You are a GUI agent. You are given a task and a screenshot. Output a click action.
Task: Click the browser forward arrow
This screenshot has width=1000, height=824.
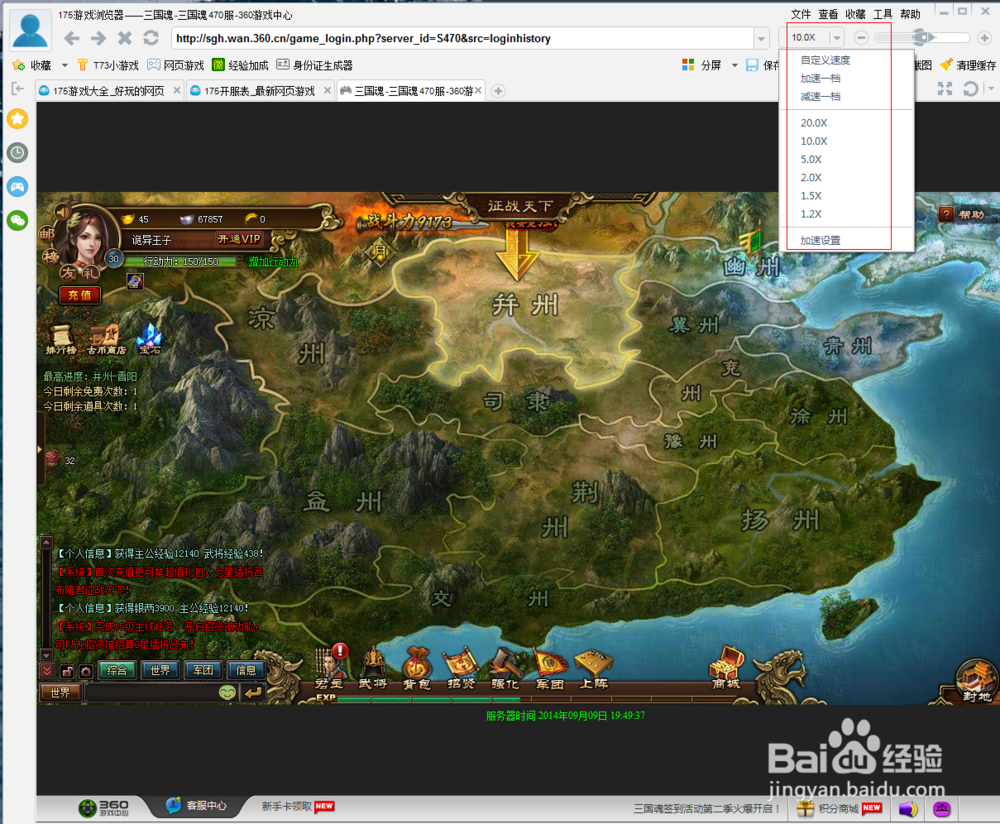point(98,38)
